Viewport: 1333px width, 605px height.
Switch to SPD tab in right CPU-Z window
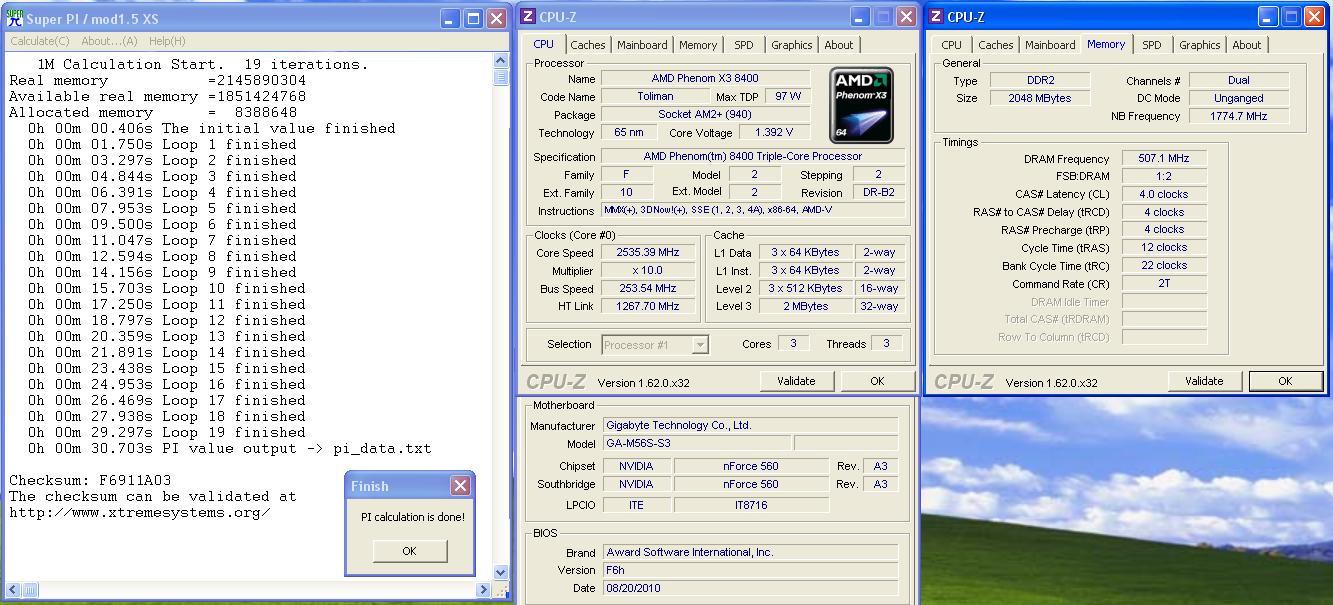1152,45
